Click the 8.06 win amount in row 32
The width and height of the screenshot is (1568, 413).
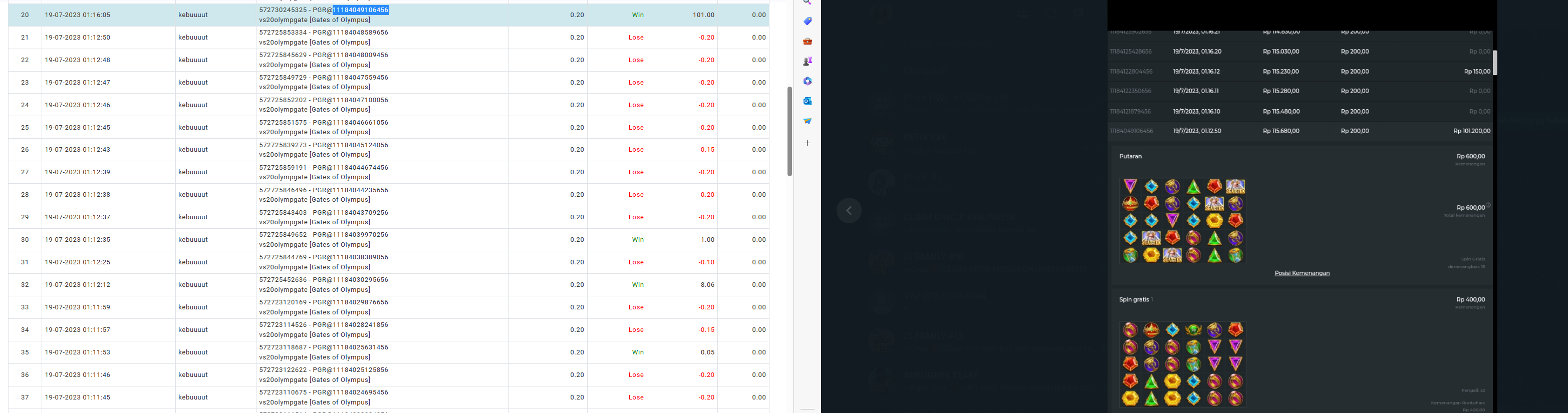coord(707,285)
